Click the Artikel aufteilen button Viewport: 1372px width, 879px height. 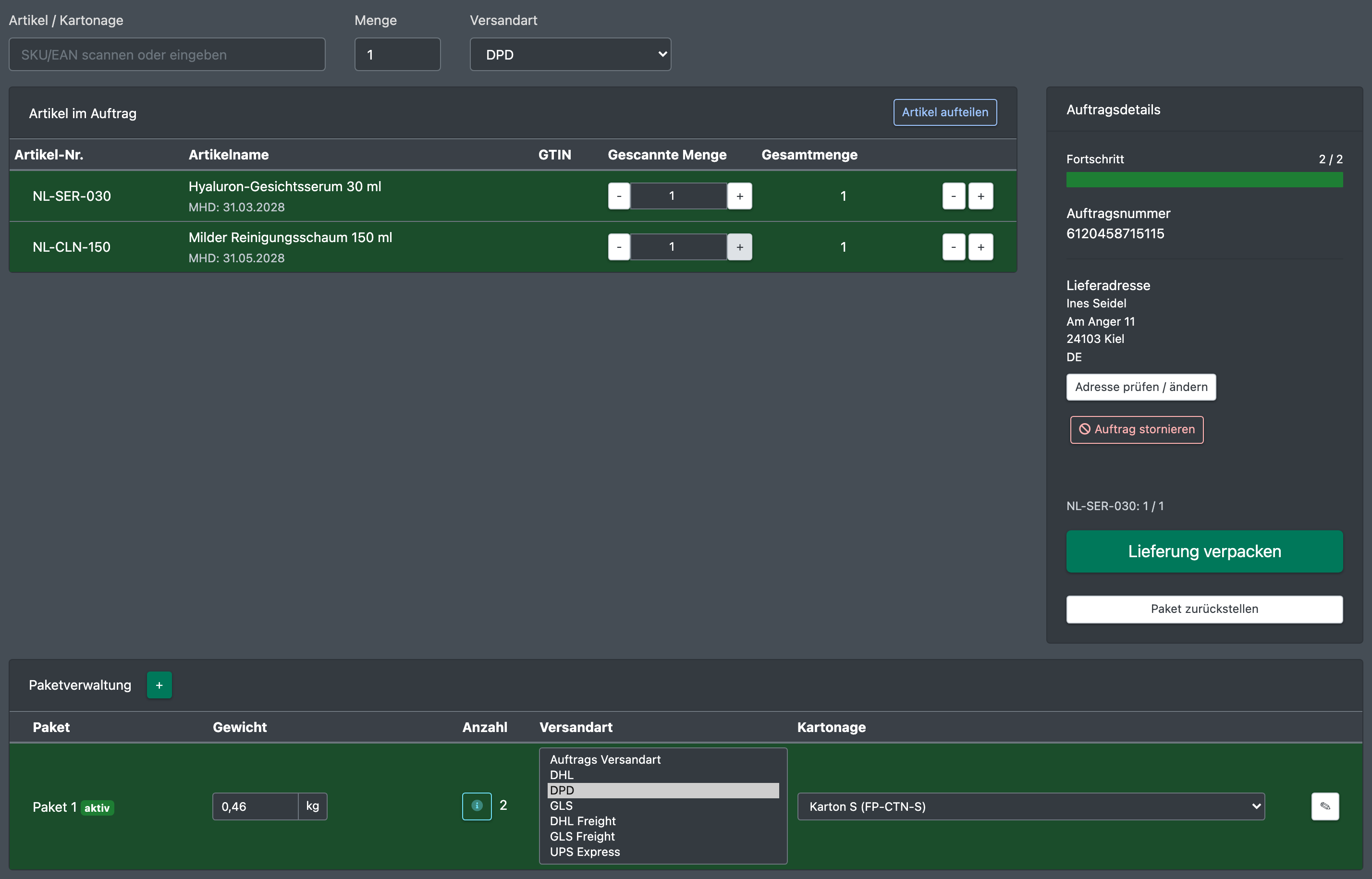click(x=944, y=112)
